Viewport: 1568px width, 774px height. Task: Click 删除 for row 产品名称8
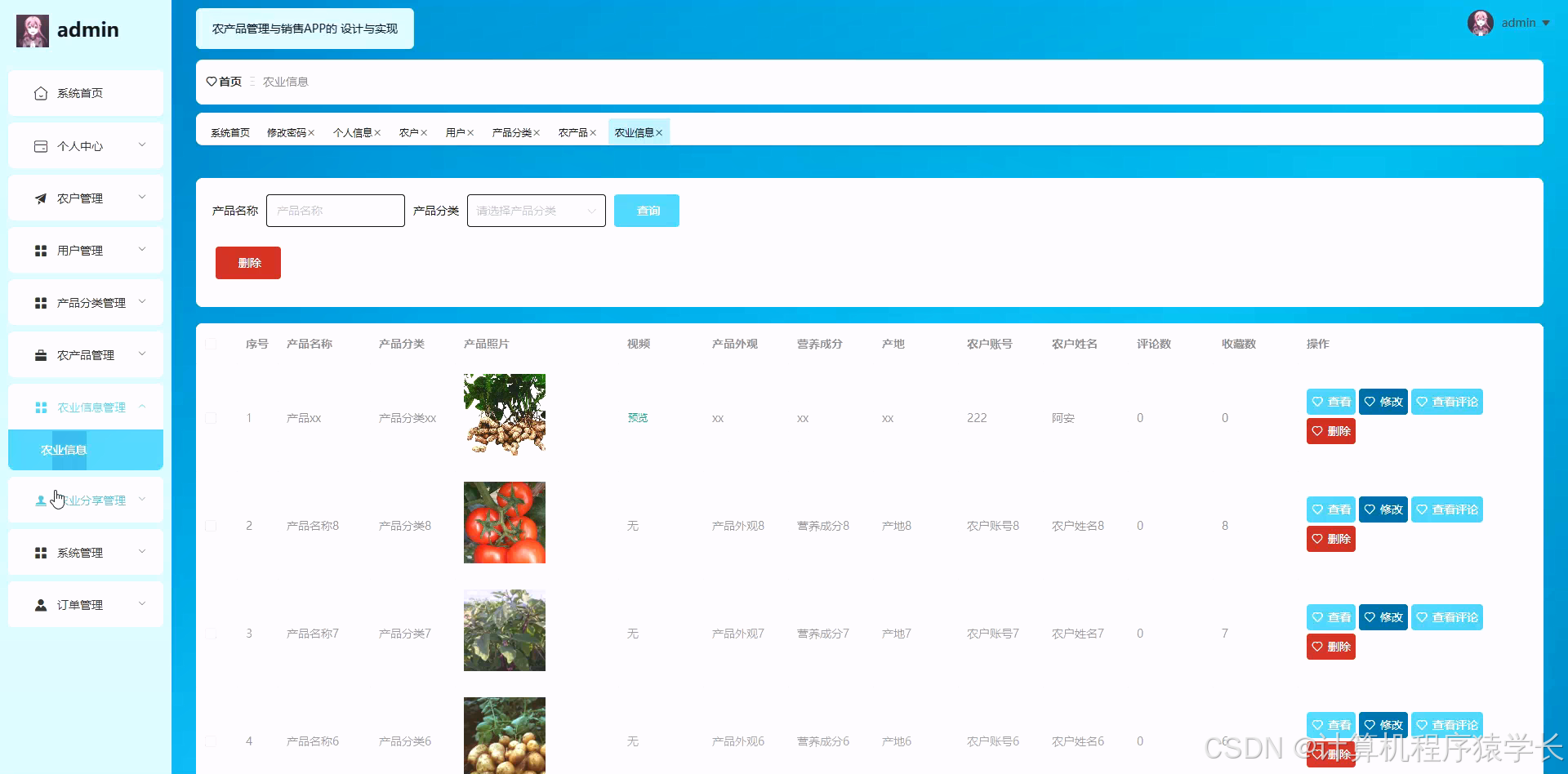click(x=1331, y=539)
